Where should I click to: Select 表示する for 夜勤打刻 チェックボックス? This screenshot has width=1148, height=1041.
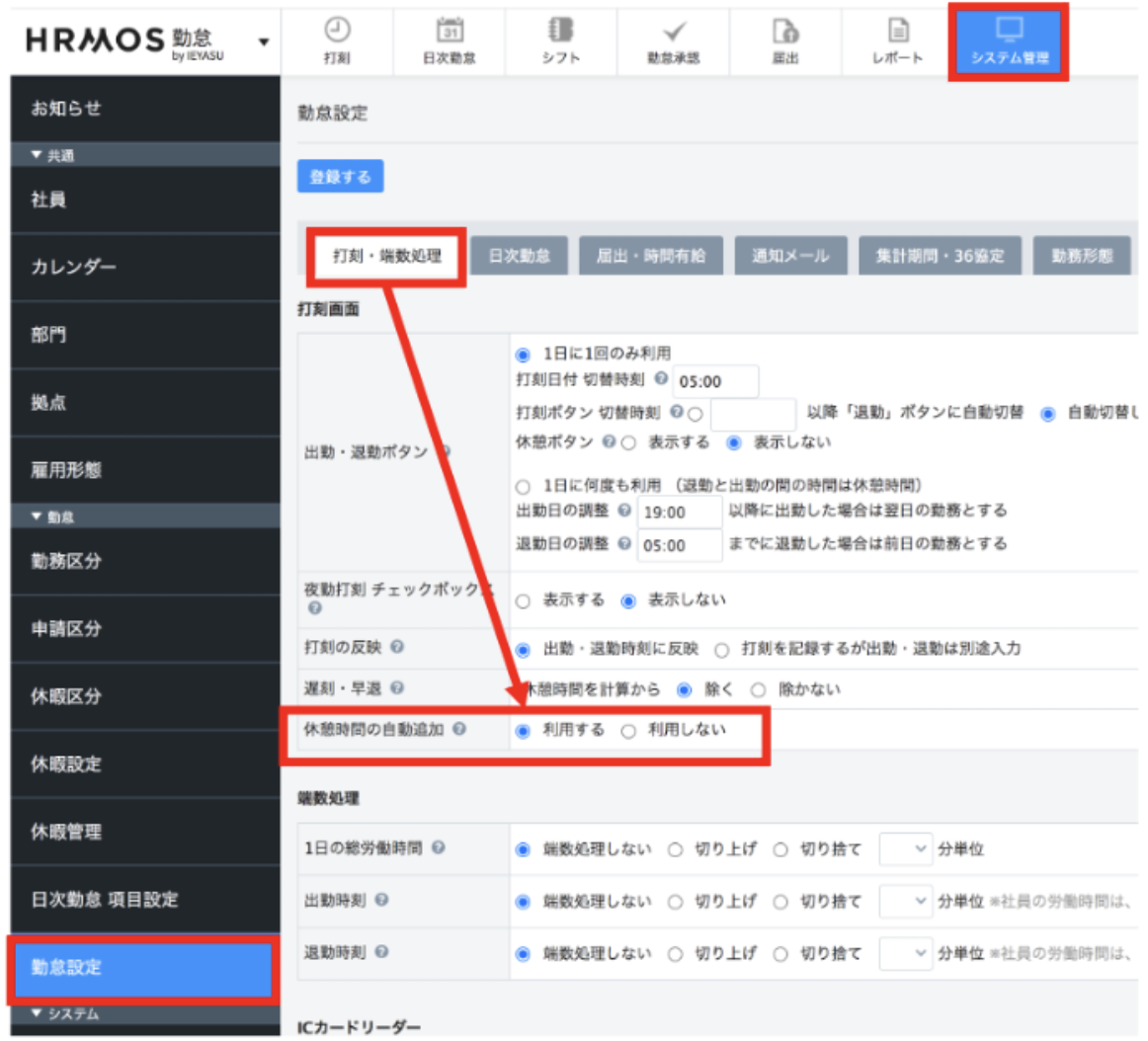tap(524, 601)
